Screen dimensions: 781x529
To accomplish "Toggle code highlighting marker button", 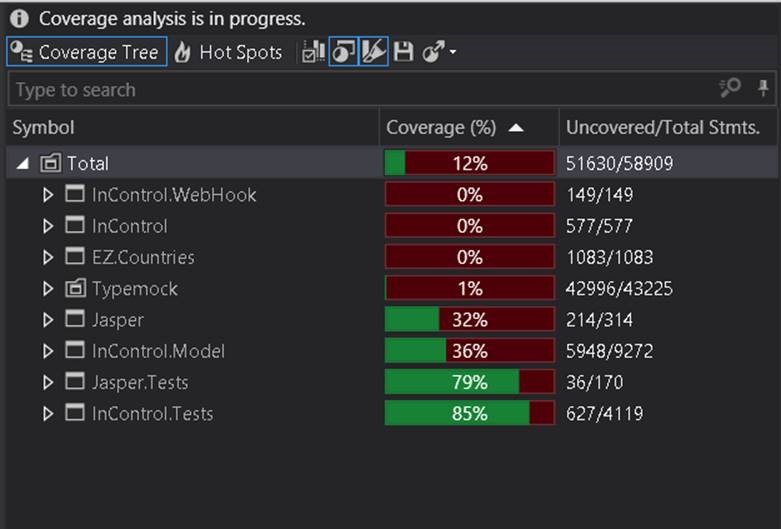I will pyautogui.click(x=374, y=52).
